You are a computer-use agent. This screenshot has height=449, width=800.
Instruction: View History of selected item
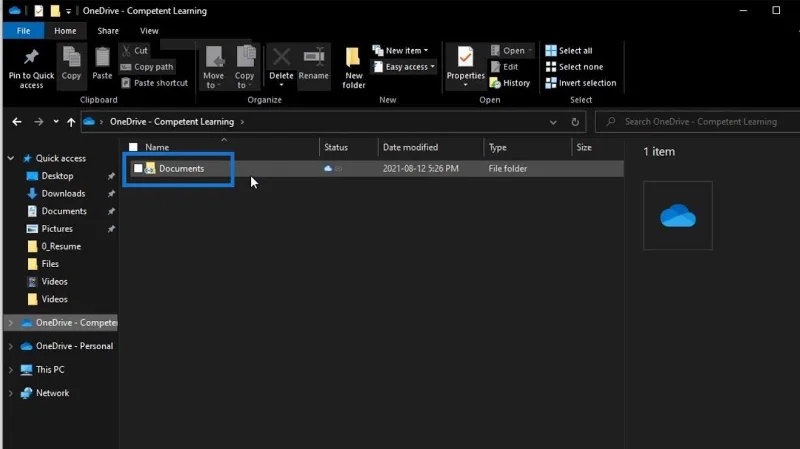tap(510, 83)
